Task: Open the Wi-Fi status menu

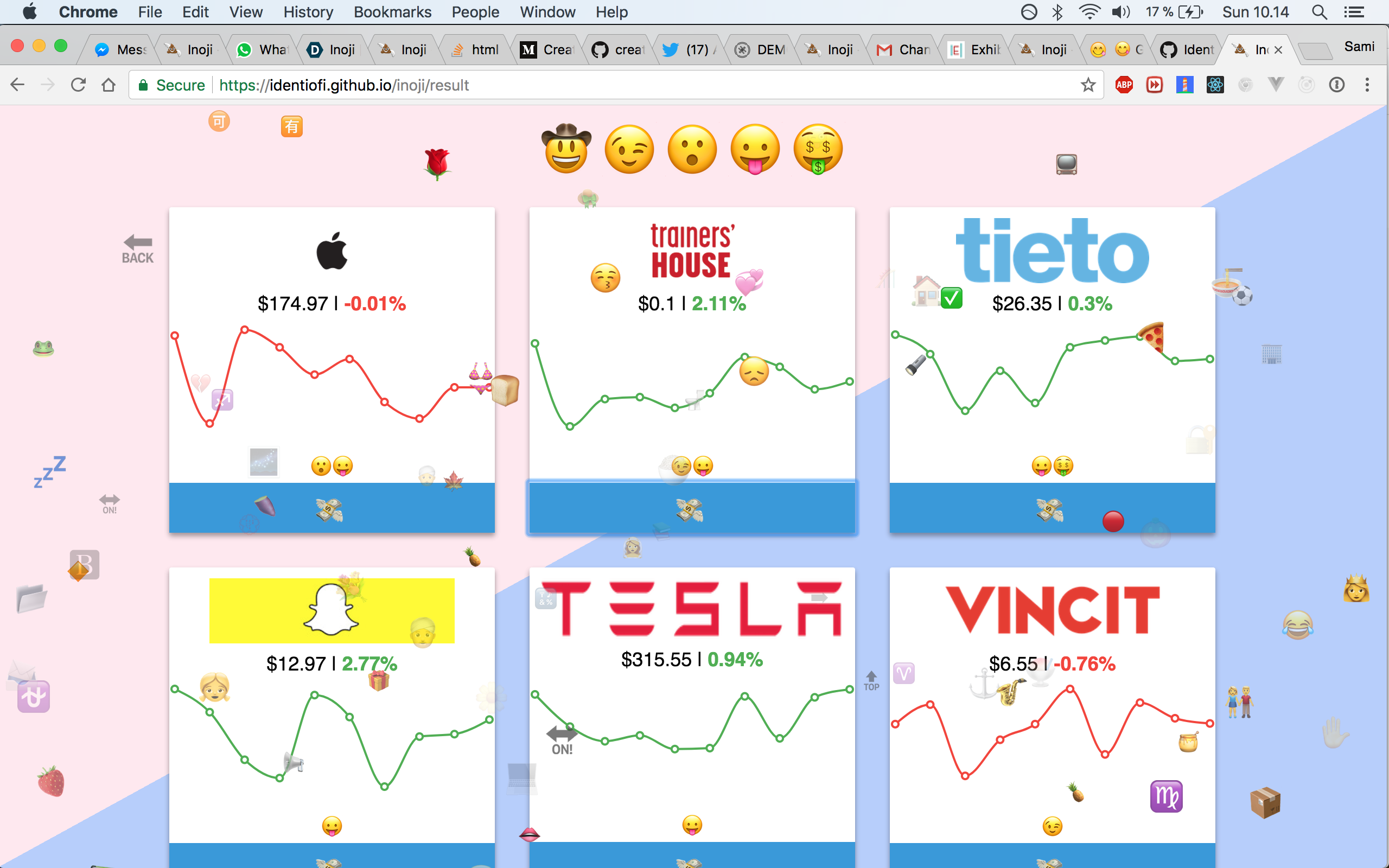Action: [x=1089, y=12]
